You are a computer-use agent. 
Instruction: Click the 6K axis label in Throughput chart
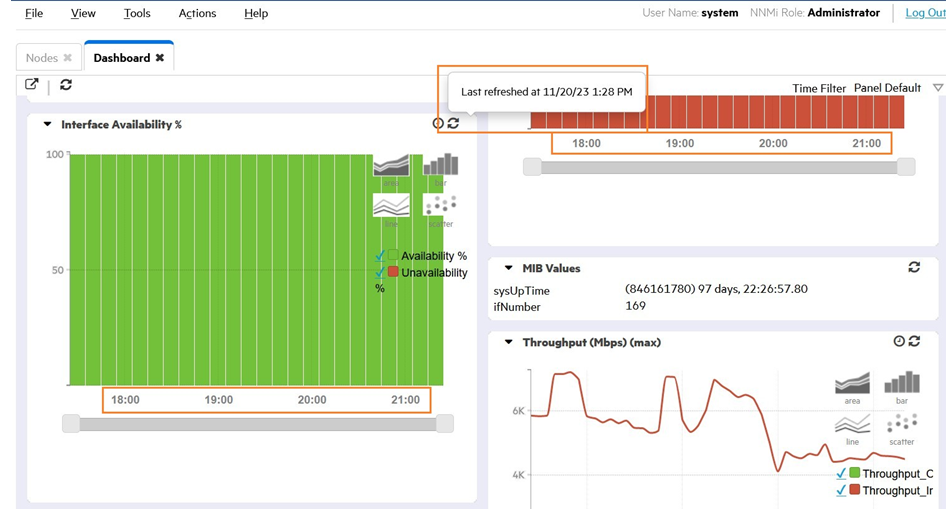coord(518,411)
